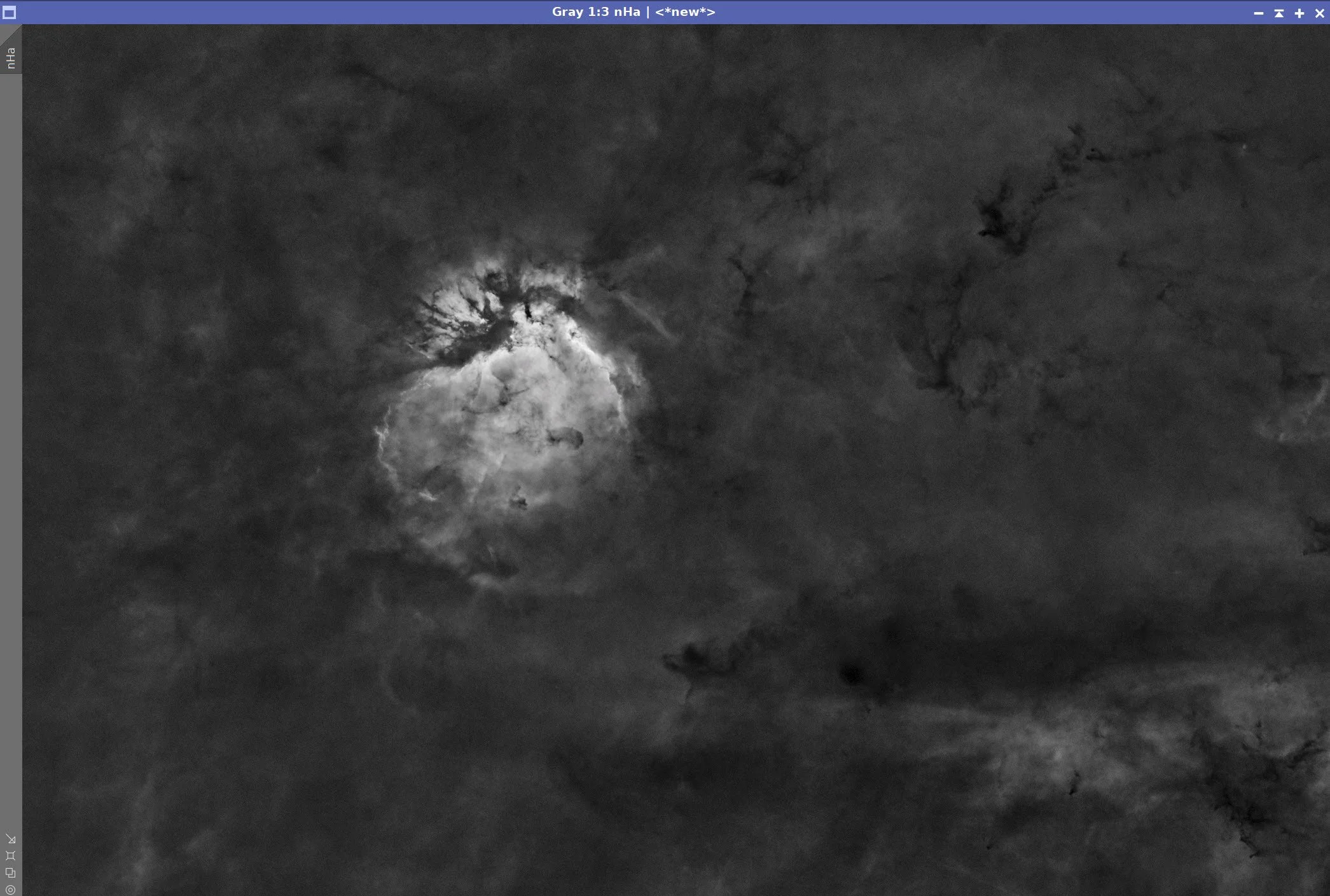Close the nHa image window
This screenshot has width=1330, height=896.
click(1319, 13)
